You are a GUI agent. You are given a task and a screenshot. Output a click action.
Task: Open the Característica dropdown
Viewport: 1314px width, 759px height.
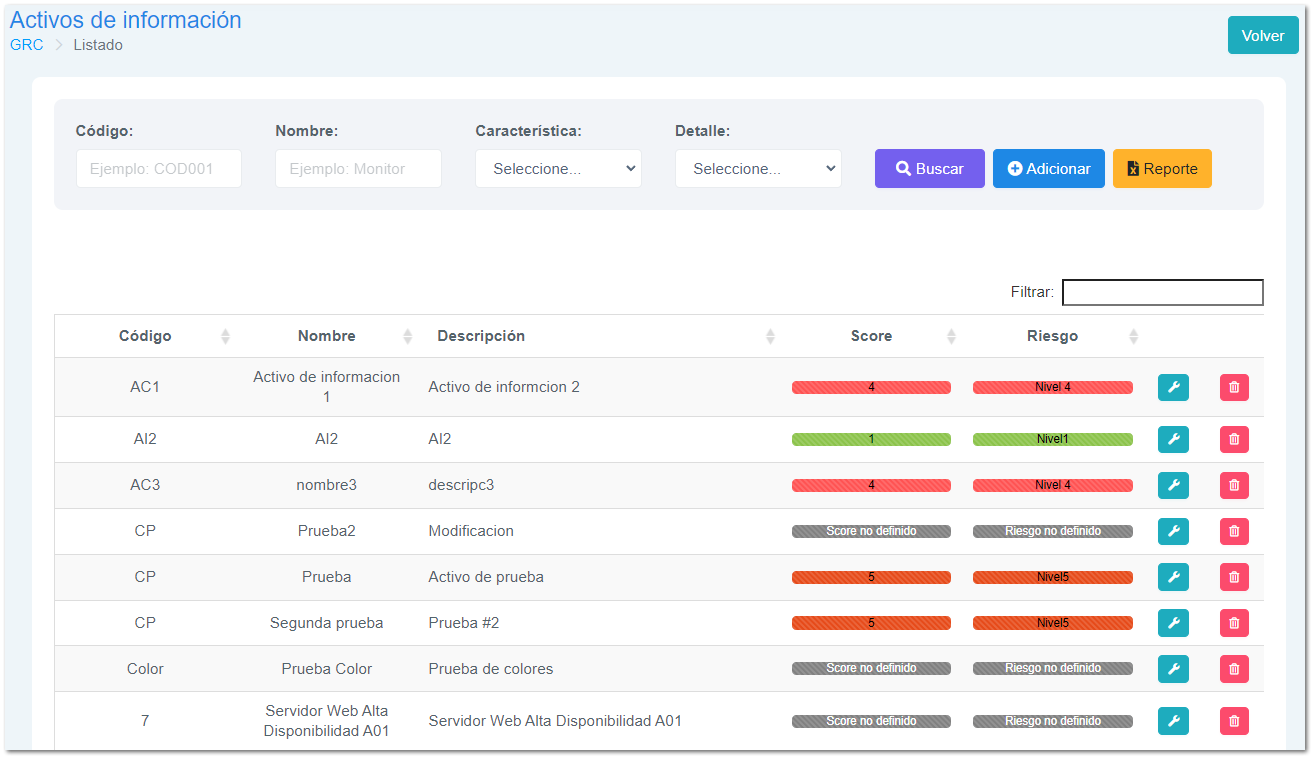pyautogui.click(x=558, y=169)
